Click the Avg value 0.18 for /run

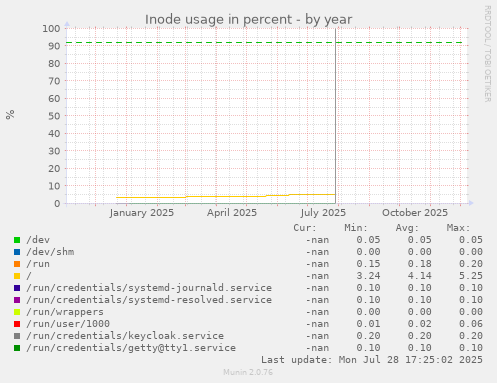(x=419, y=264)
